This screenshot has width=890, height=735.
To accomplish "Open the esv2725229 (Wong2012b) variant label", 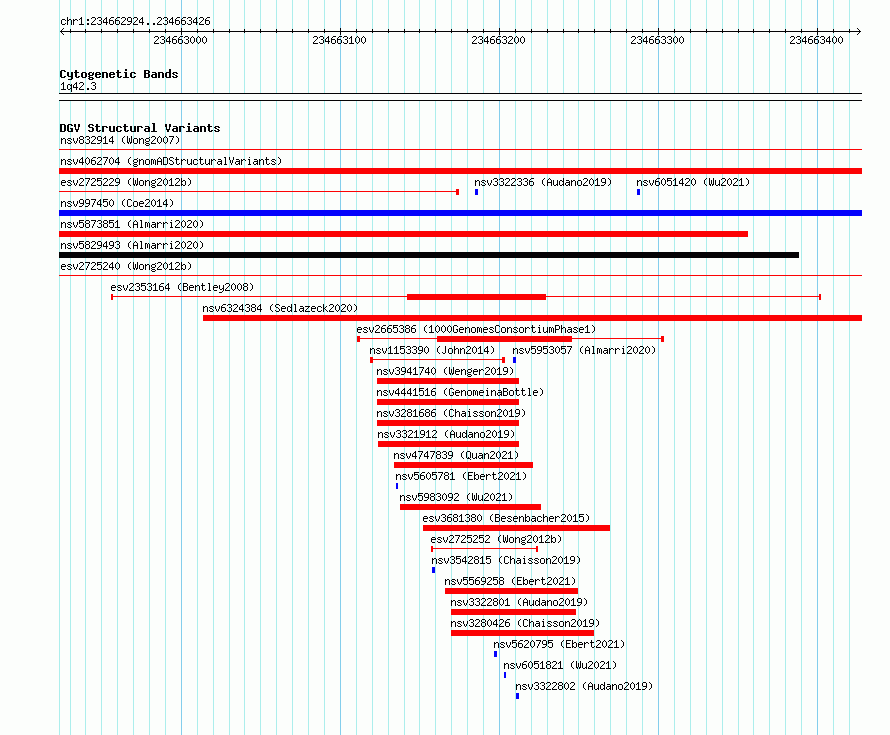I will (x=126, y=182).
